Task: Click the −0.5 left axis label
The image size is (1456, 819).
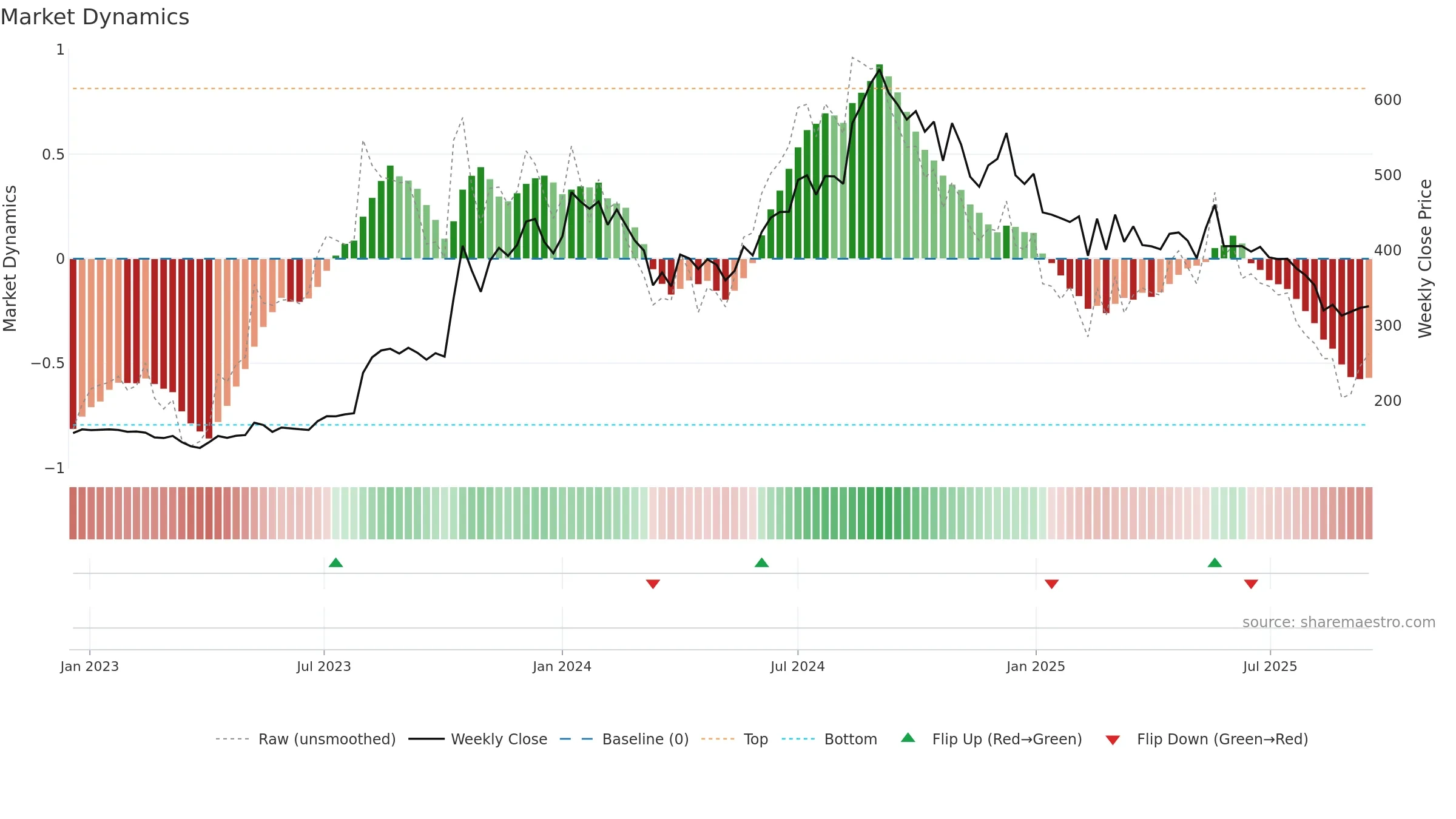Action: (x=48, y=363)
